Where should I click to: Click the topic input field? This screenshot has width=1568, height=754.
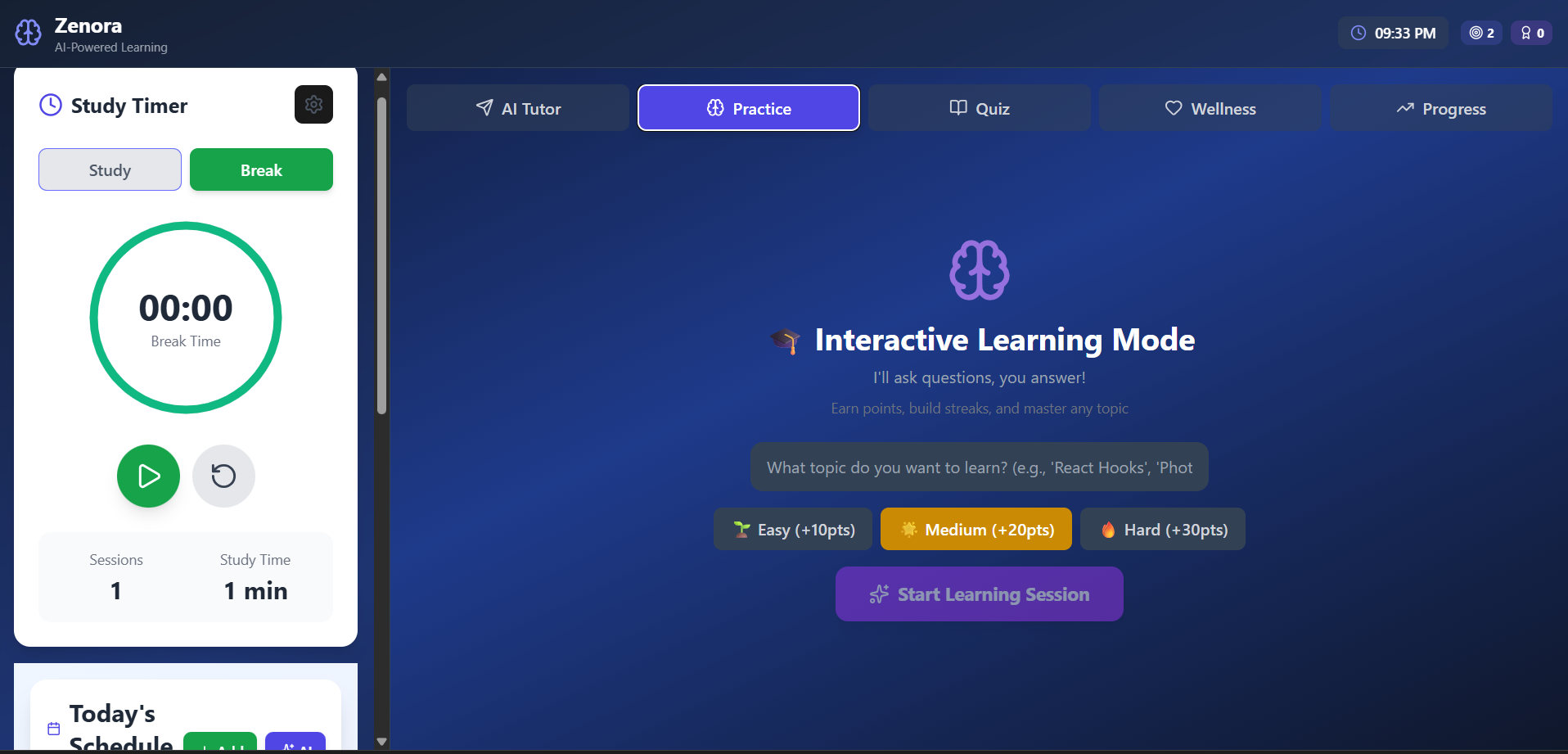[980, 467]
